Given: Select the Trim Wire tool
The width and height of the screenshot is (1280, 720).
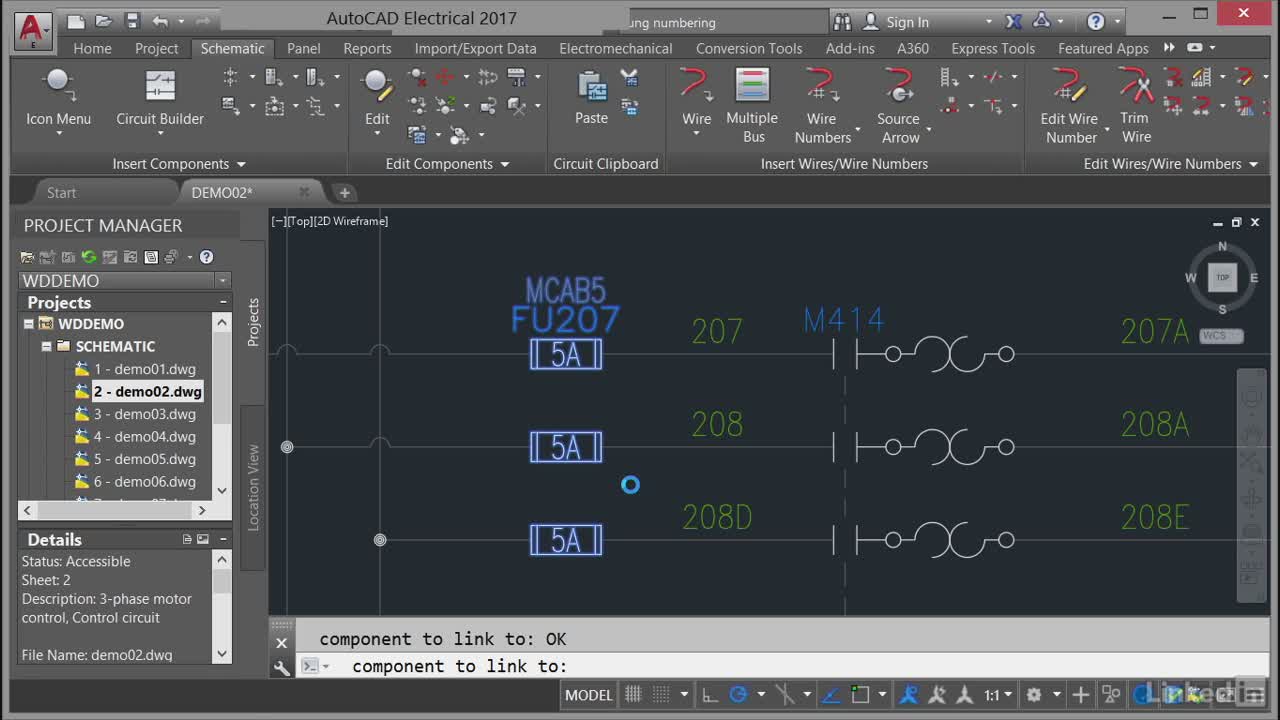Looking at the screenshot, I should tap(1135, 105).
